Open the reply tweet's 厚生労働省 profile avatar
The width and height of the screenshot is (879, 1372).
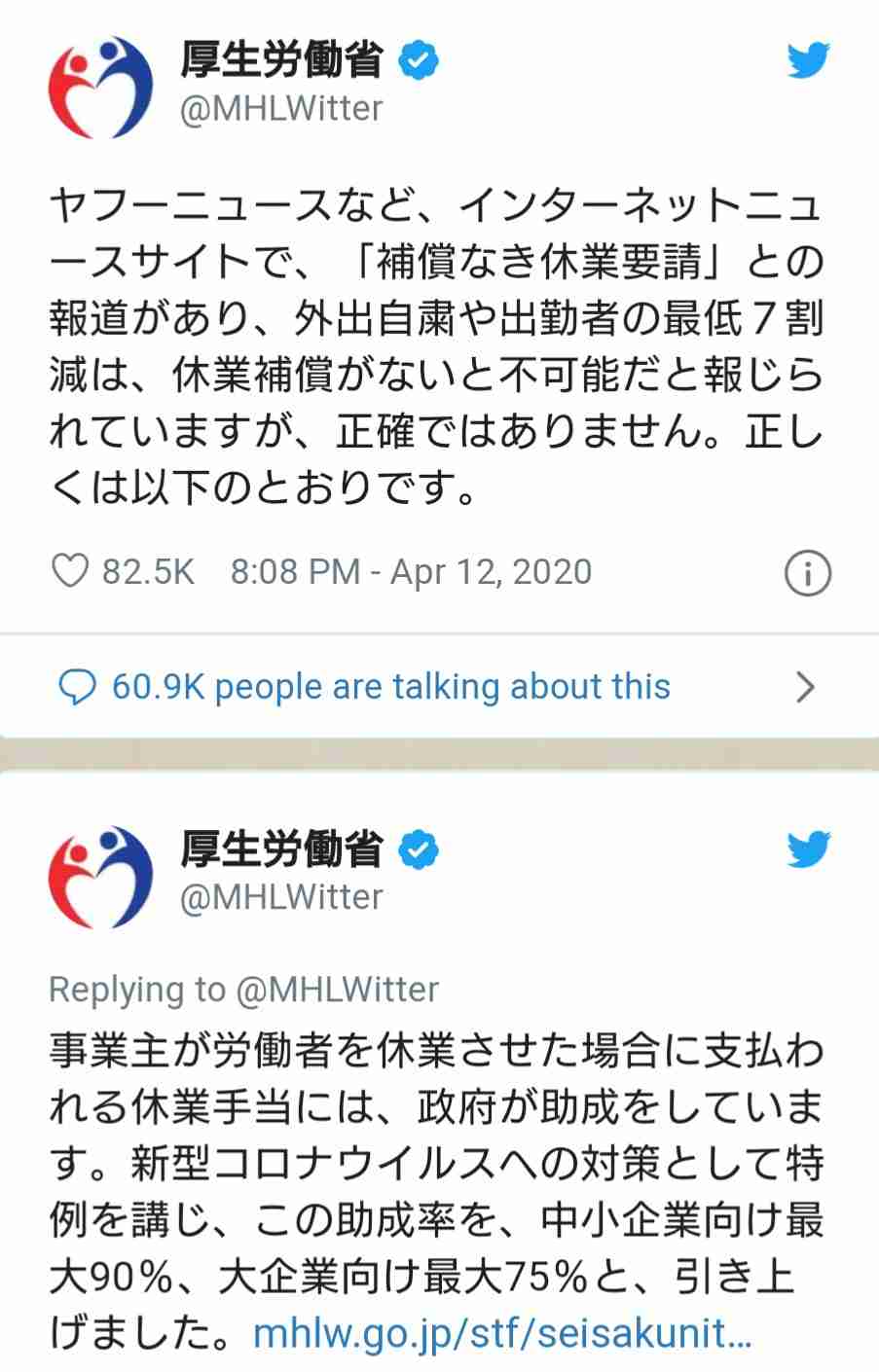(100, 877)
